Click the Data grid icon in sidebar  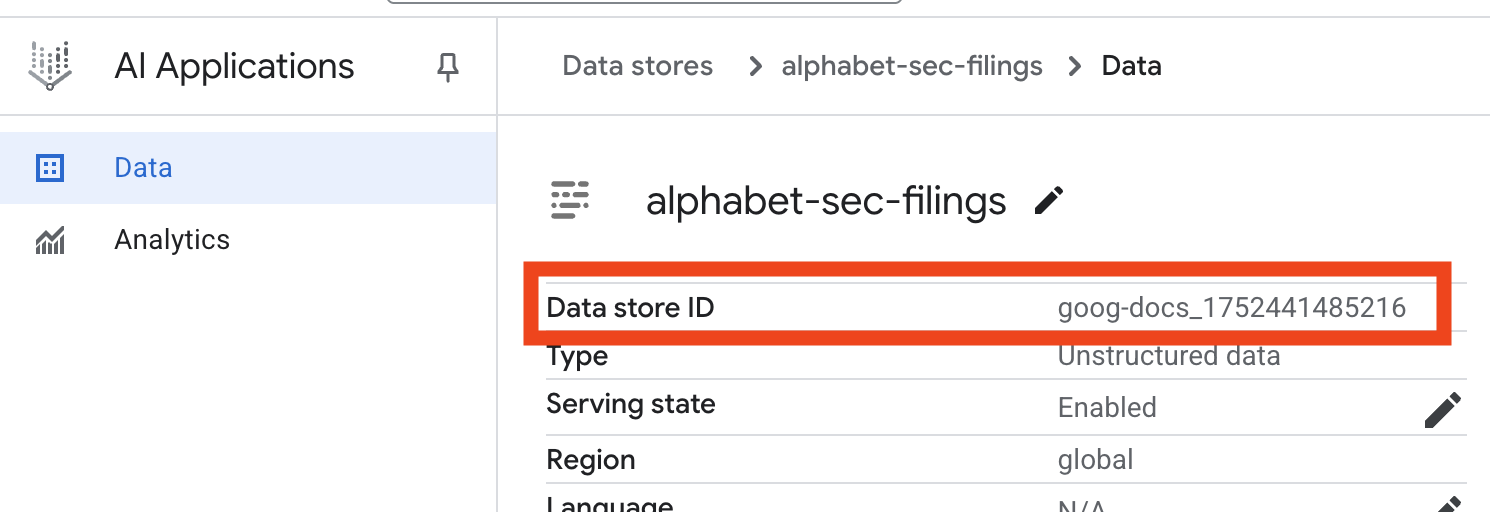[50, 168]
